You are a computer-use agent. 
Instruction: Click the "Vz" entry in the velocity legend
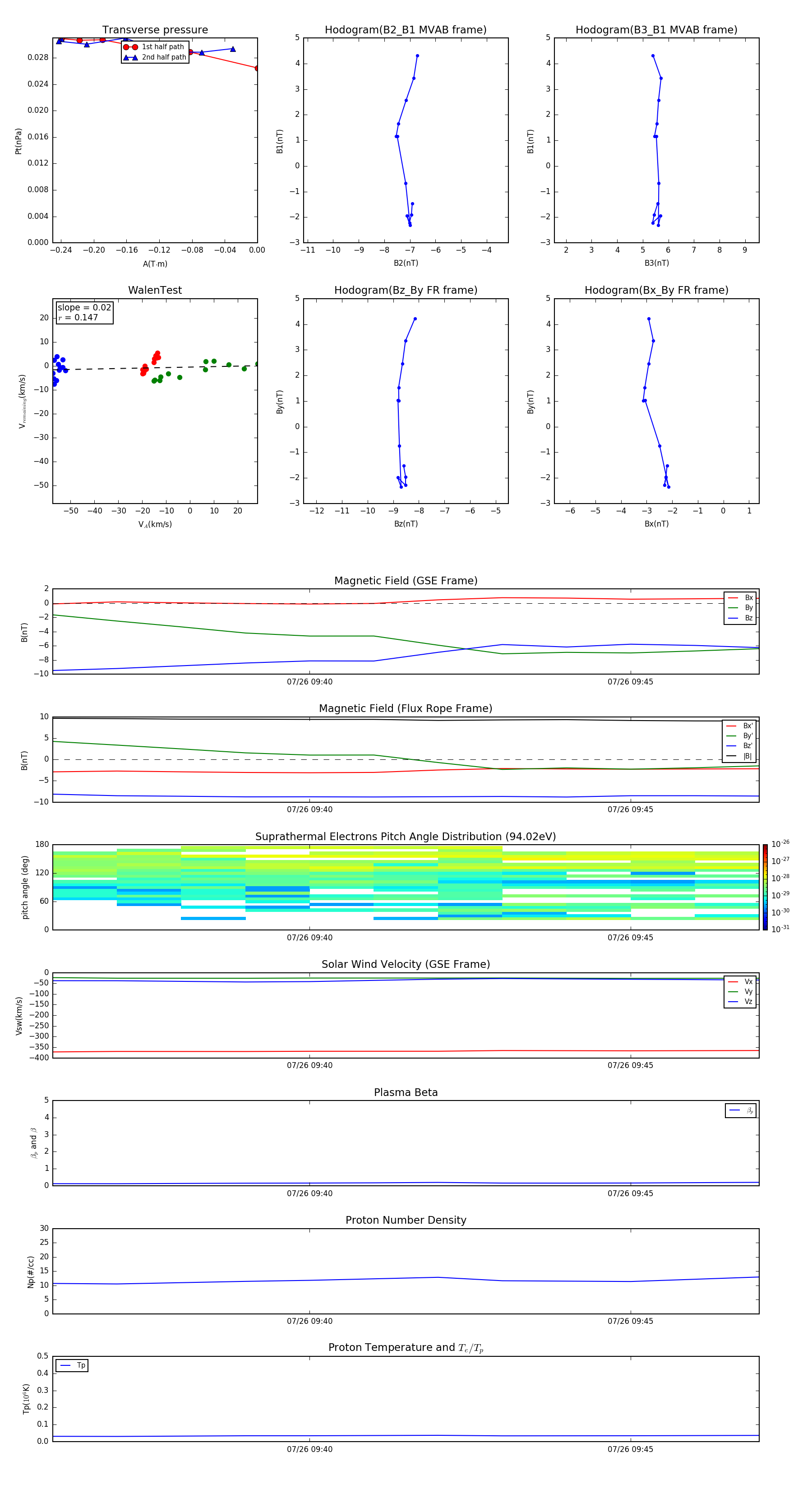[740, 1001]
